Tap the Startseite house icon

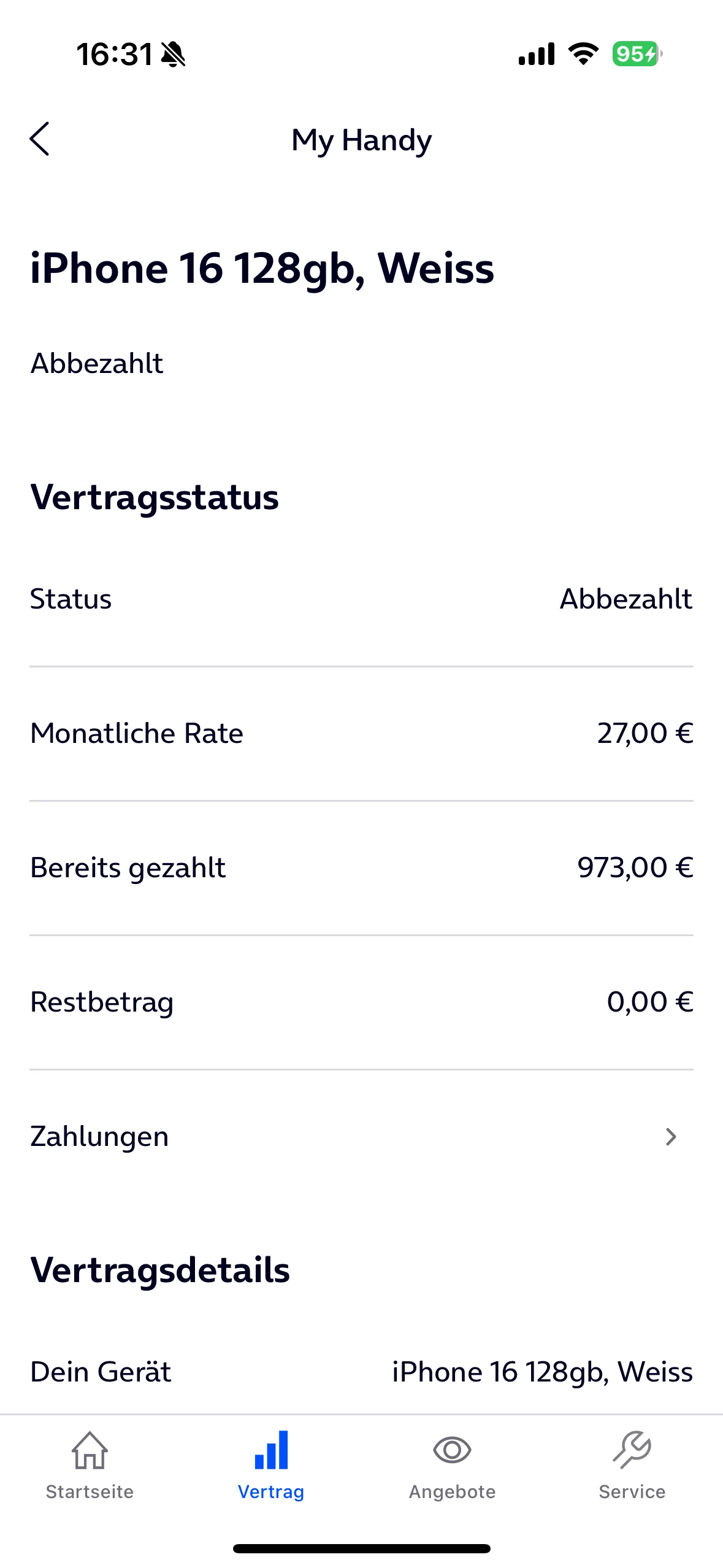(x=90, y=1450)
